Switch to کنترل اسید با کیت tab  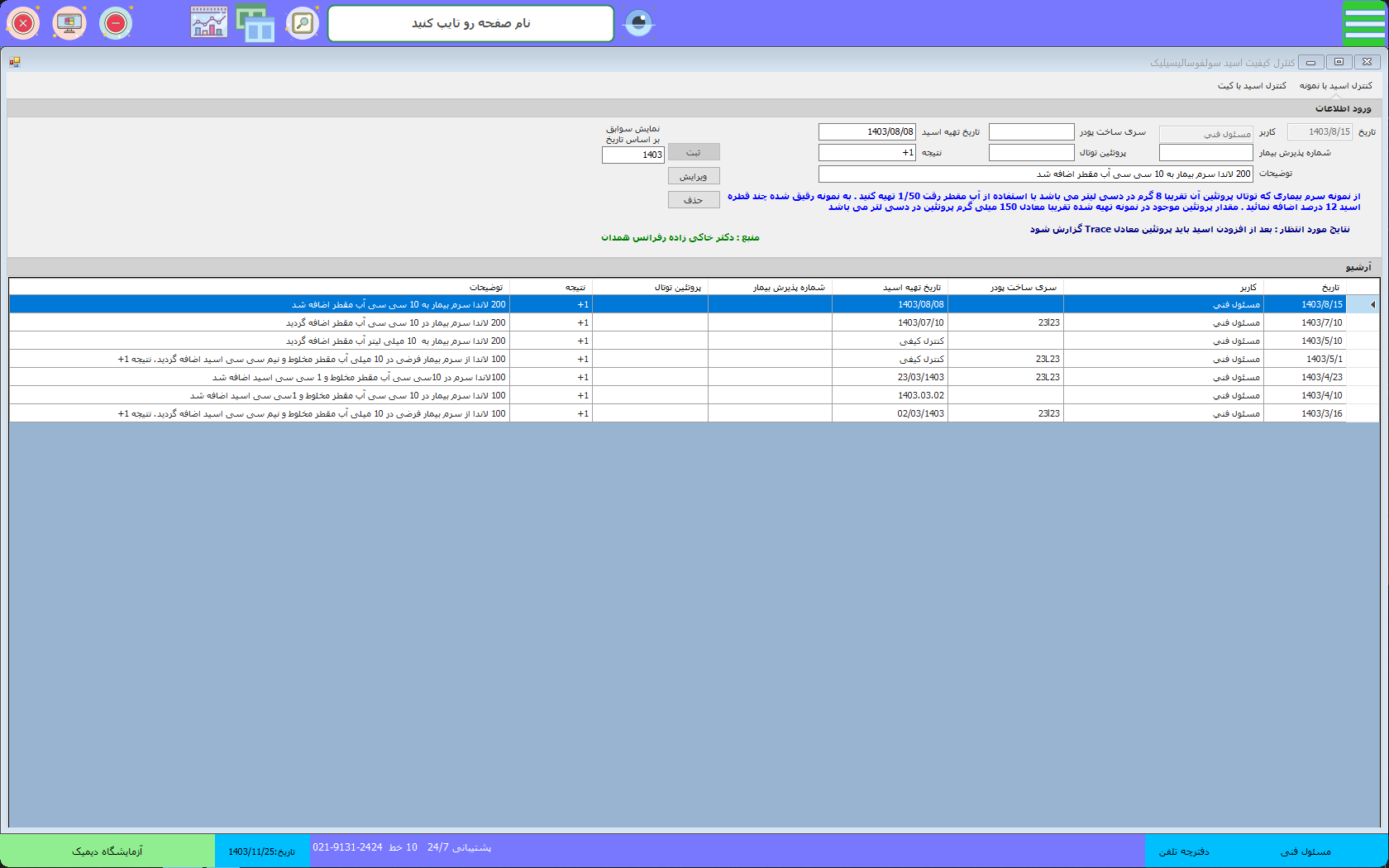1251,86
